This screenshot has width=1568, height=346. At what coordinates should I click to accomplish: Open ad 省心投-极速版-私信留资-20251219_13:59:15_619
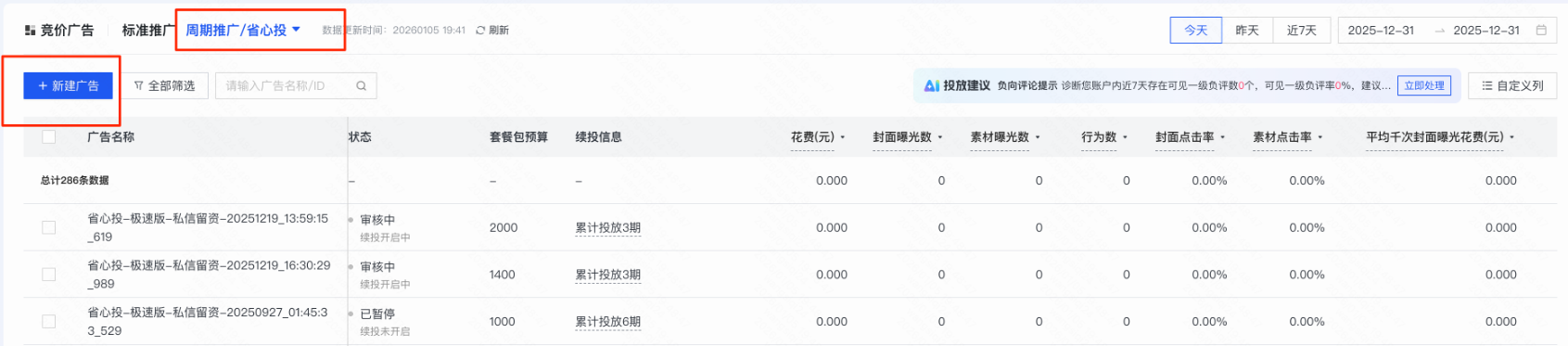(x=208, y=228)
